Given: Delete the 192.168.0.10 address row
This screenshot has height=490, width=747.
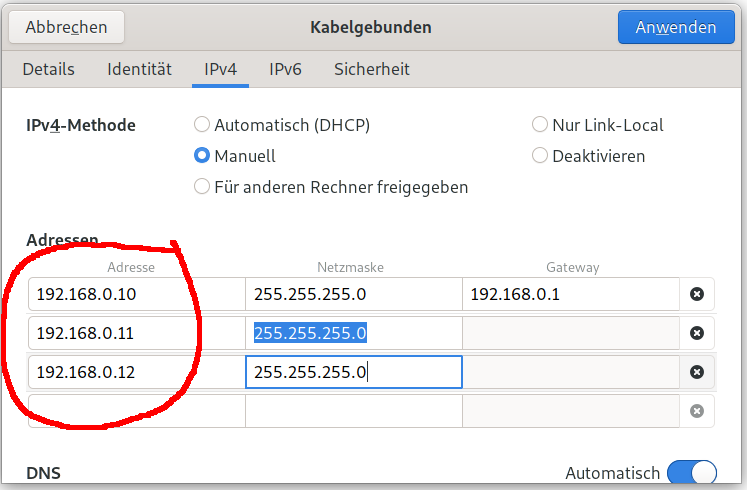Looking at the screenshot, I should tap(697, 294).
